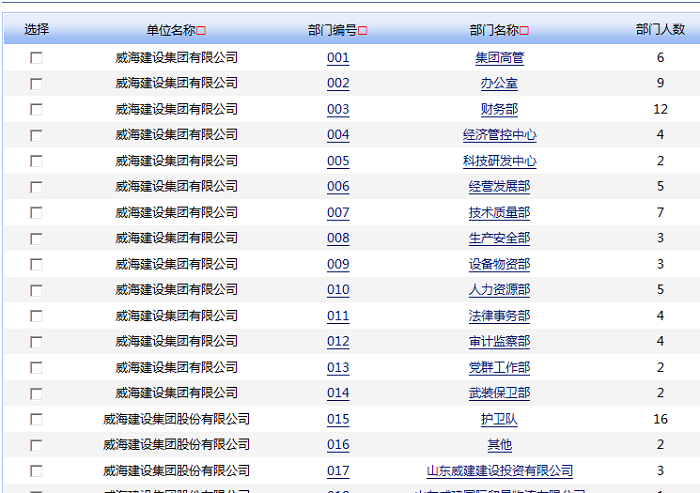Open the 人力资源部 link
The width and height of the screenshot is (700, 493).
tap(500, 290)
